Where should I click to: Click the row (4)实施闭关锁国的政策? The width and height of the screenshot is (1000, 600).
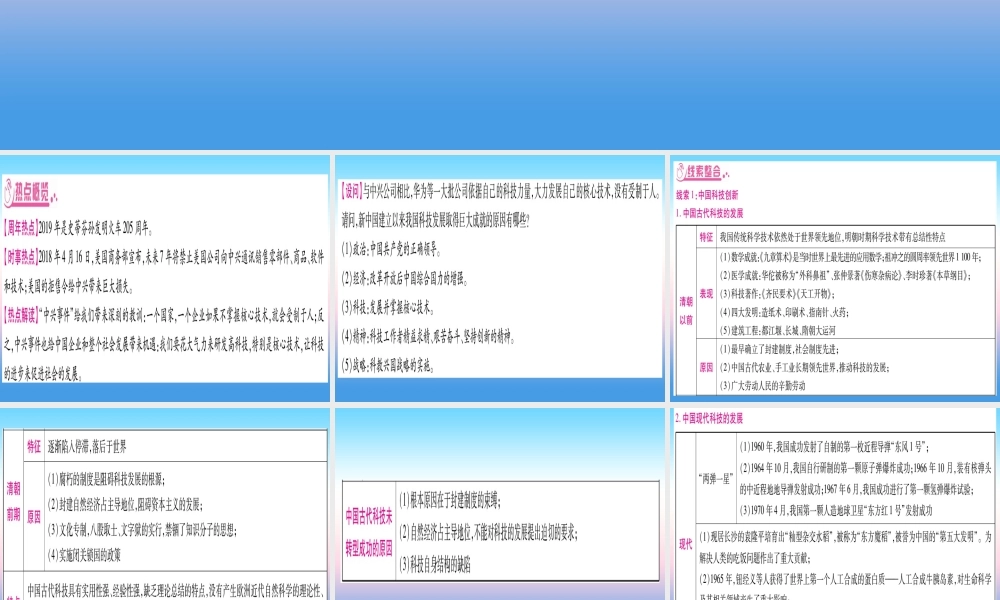pos(84,555)
